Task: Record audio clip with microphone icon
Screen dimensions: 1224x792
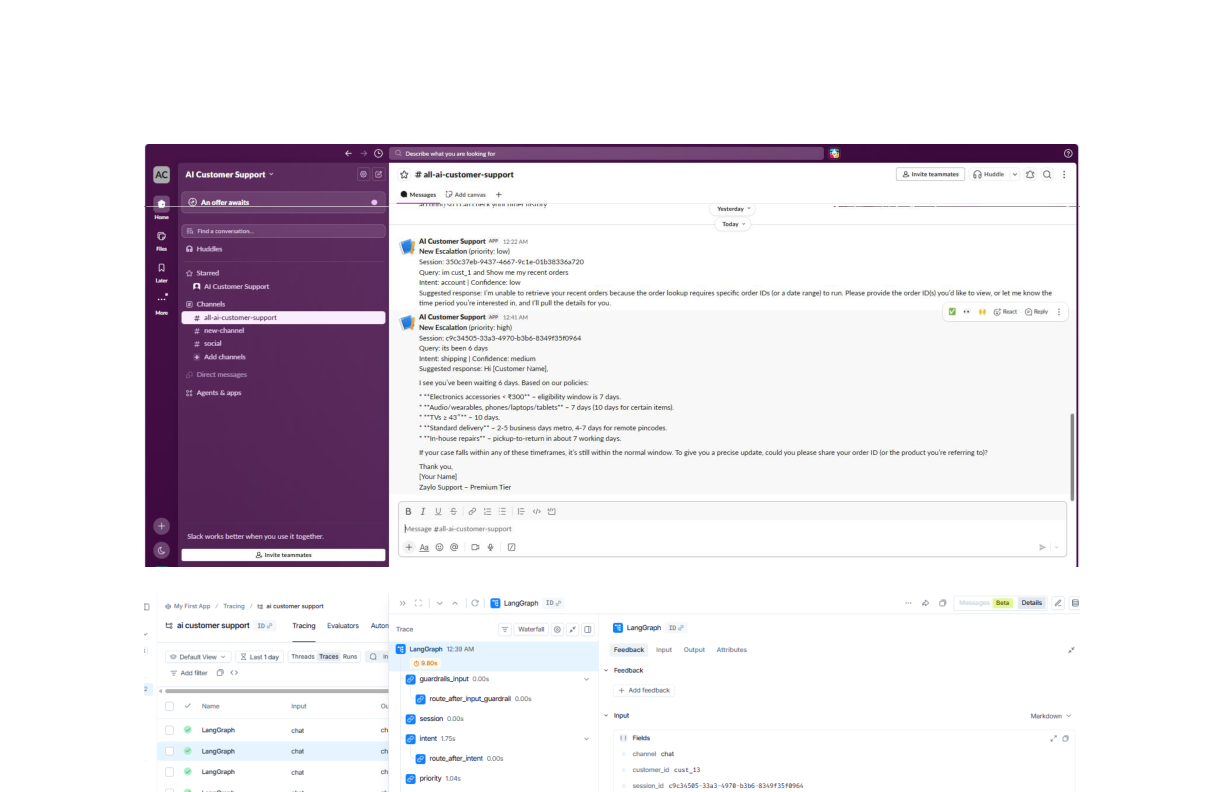Action: tap(490, 547)
